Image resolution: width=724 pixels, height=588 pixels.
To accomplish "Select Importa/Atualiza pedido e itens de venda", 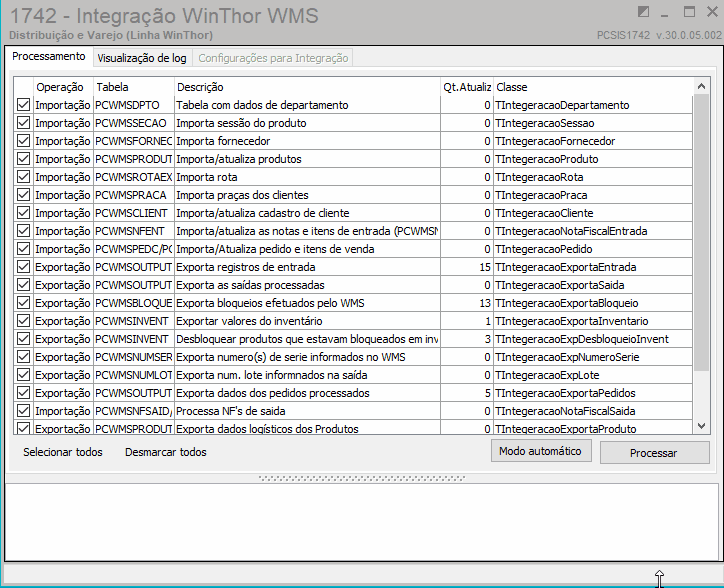I will point(307,249).
